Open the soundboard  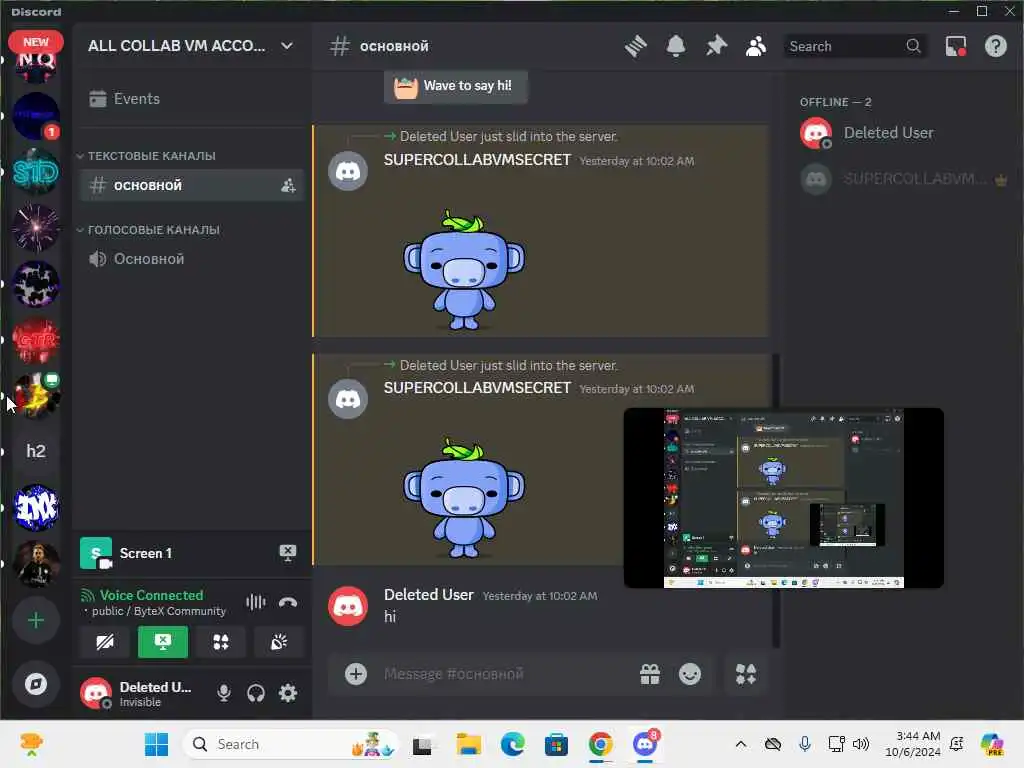click(x=279, y=642)
